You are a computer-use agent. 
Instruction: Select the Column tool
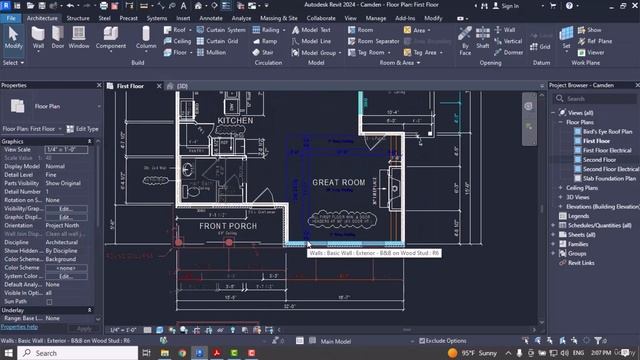[x=146, y=38]
